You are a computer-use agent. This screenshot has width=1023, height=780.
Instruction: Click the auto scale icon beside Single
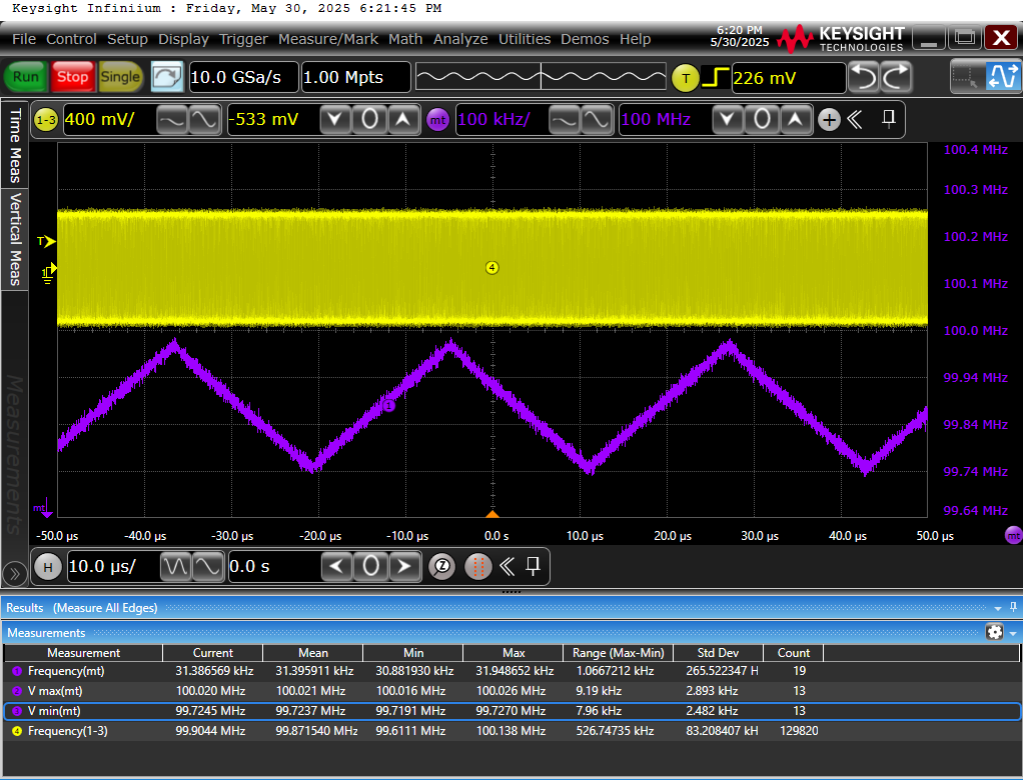[x=167, y=77]
